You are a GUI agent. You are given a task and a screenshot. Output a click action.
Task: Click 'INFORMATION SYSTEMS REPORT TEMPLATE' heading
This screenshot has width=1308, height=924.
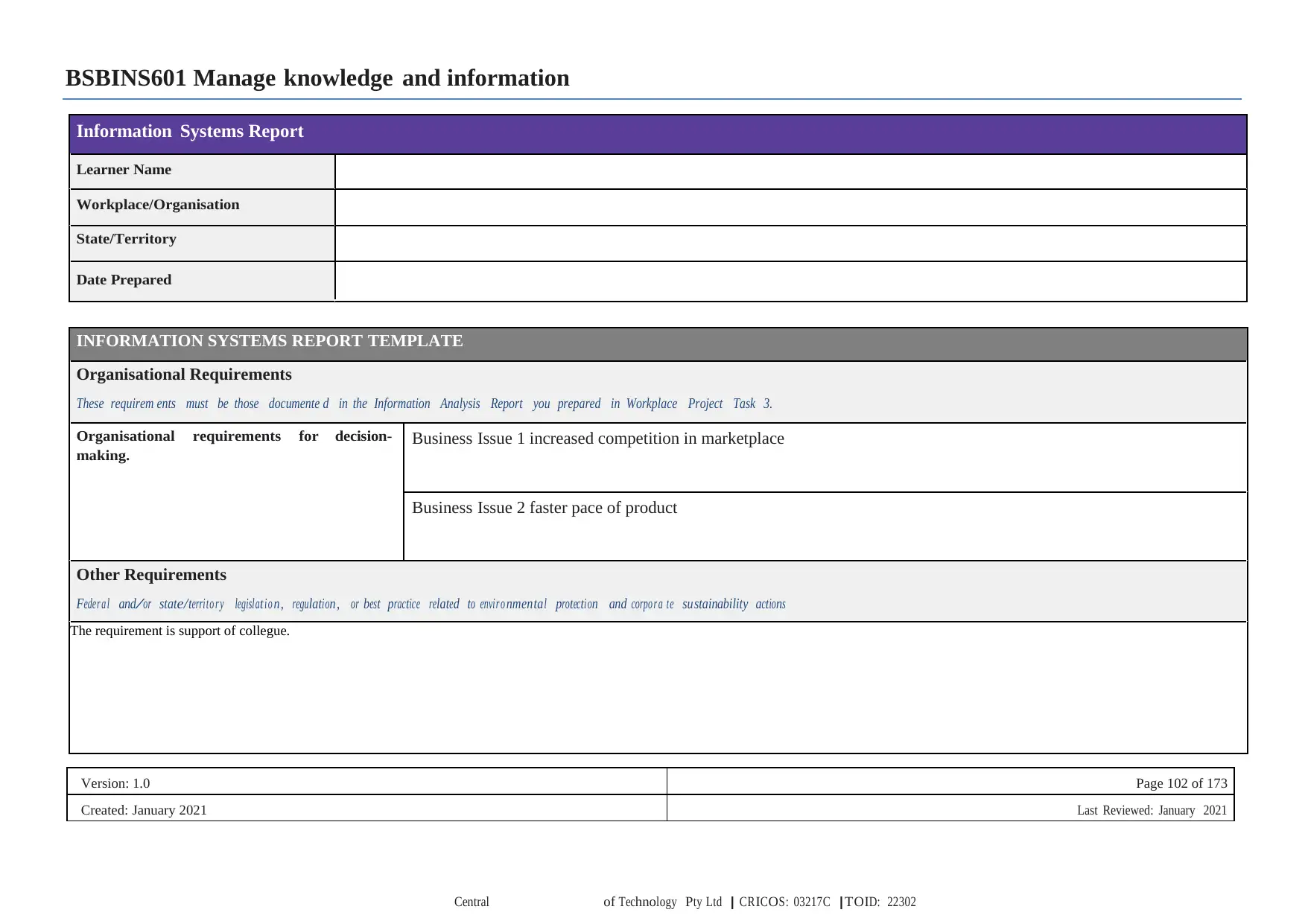(x=270, y=341)
